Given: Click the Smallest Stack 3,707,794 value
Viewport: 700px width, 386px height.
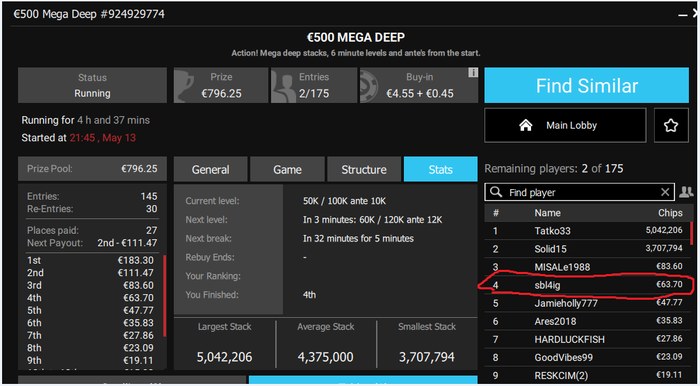Looking at the screenshot, I should [427, 357].
